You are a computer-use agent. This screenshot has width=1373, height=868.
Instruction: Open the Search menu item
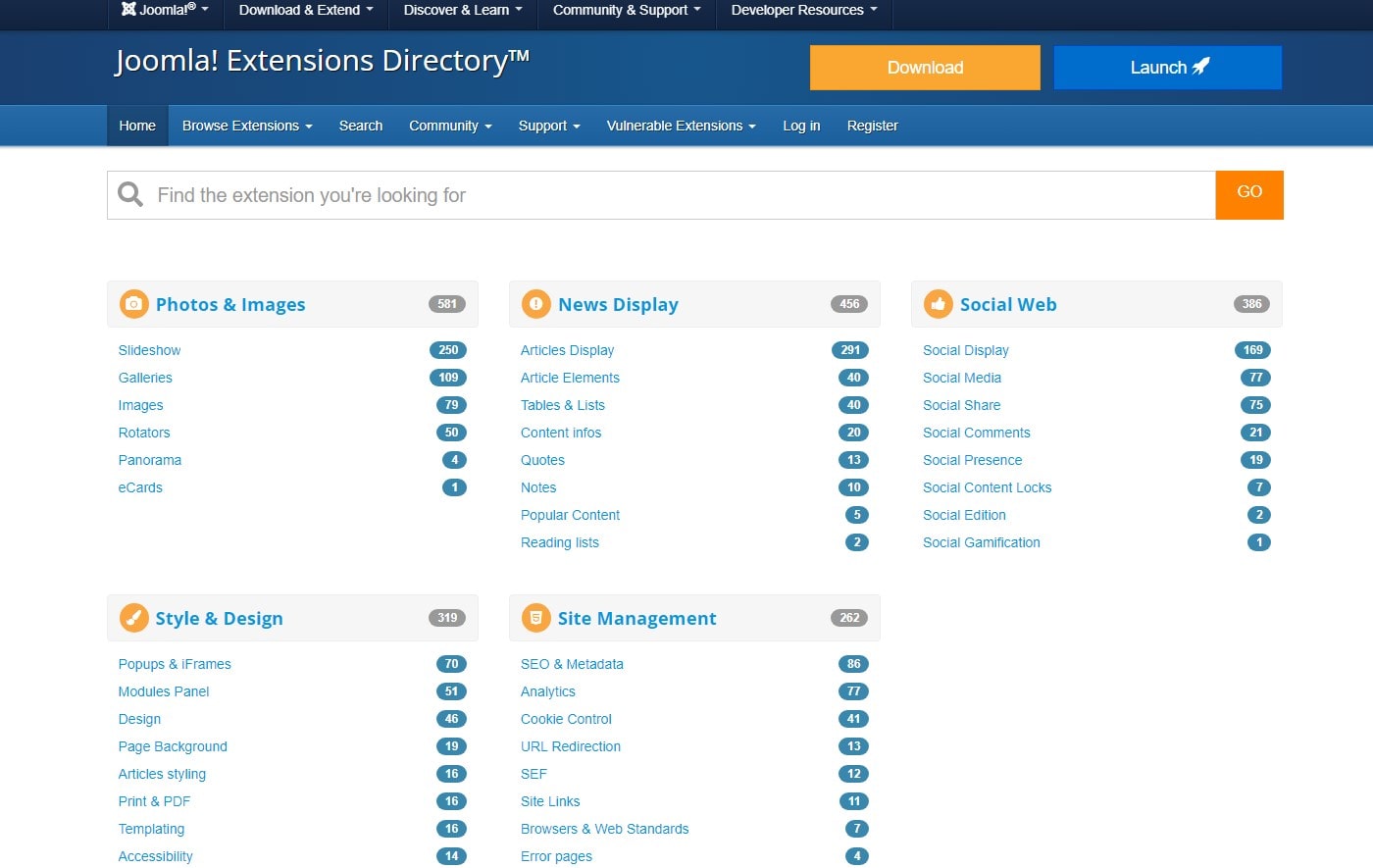361,126
